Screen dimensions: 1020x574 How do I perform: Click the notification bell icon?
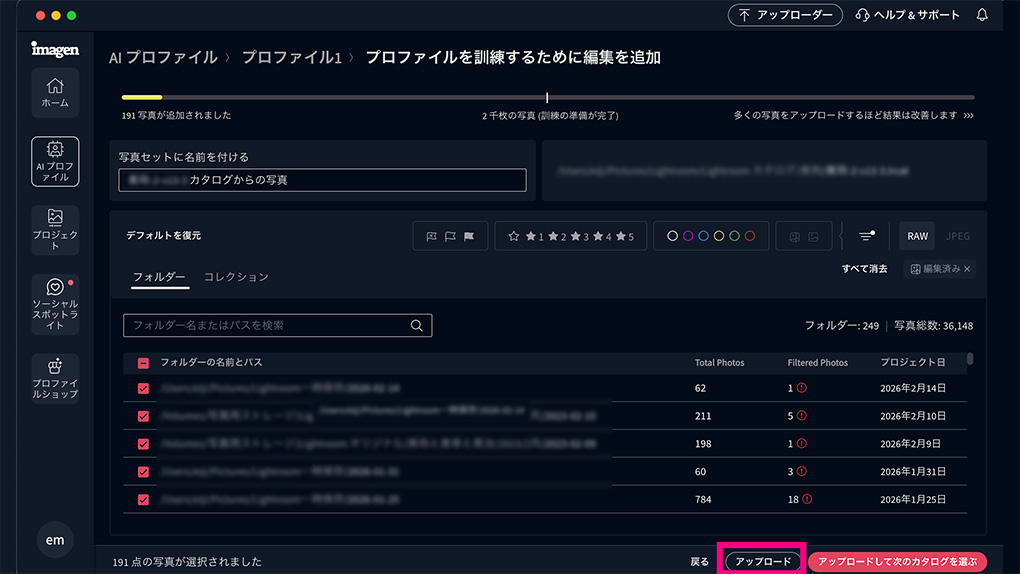pyautogui.click(x=981, y=15)
